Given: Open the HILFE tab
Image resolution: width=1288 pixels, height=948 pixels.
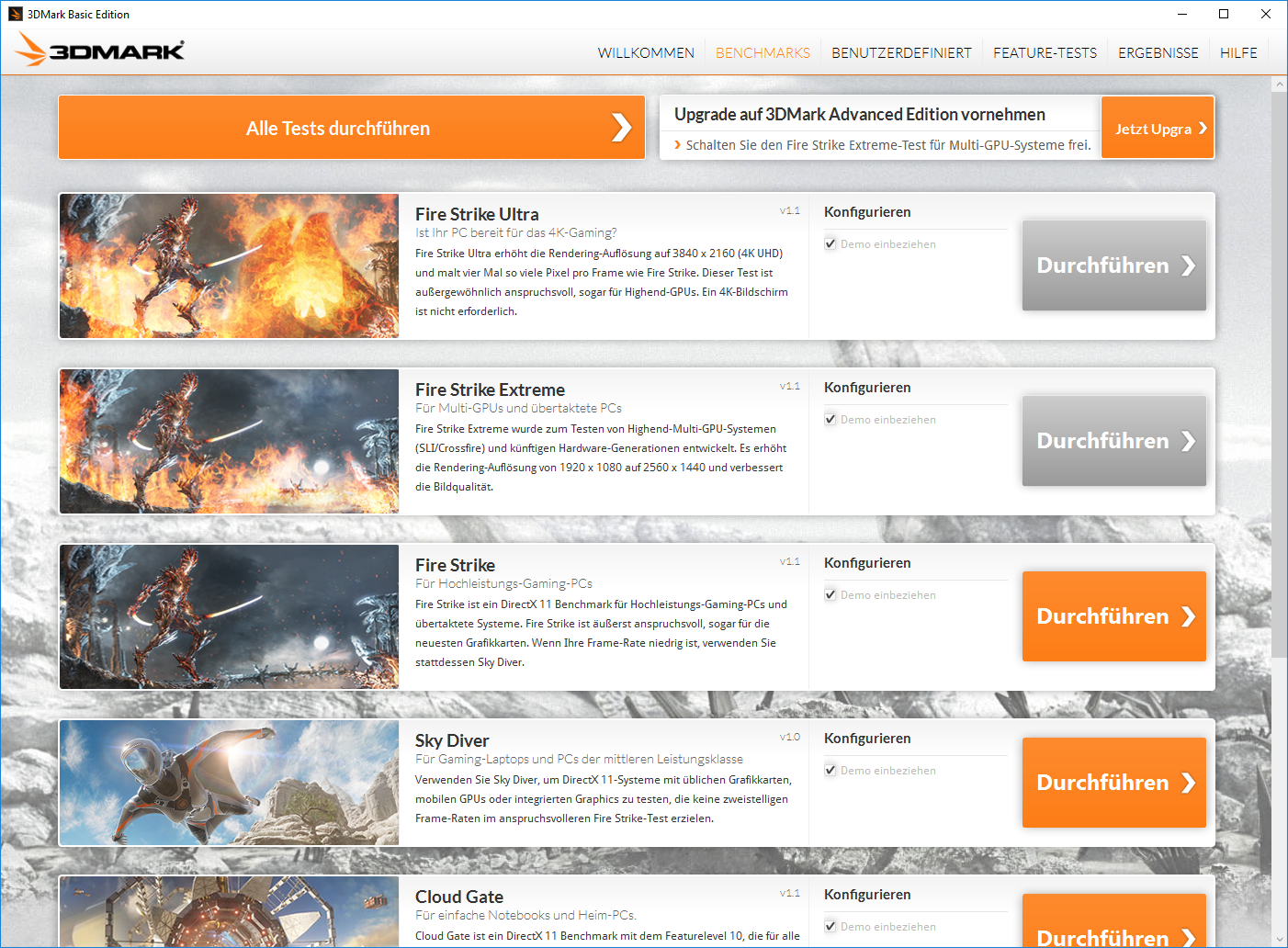Looking at the screenshot, I should tap(1238, 53).
